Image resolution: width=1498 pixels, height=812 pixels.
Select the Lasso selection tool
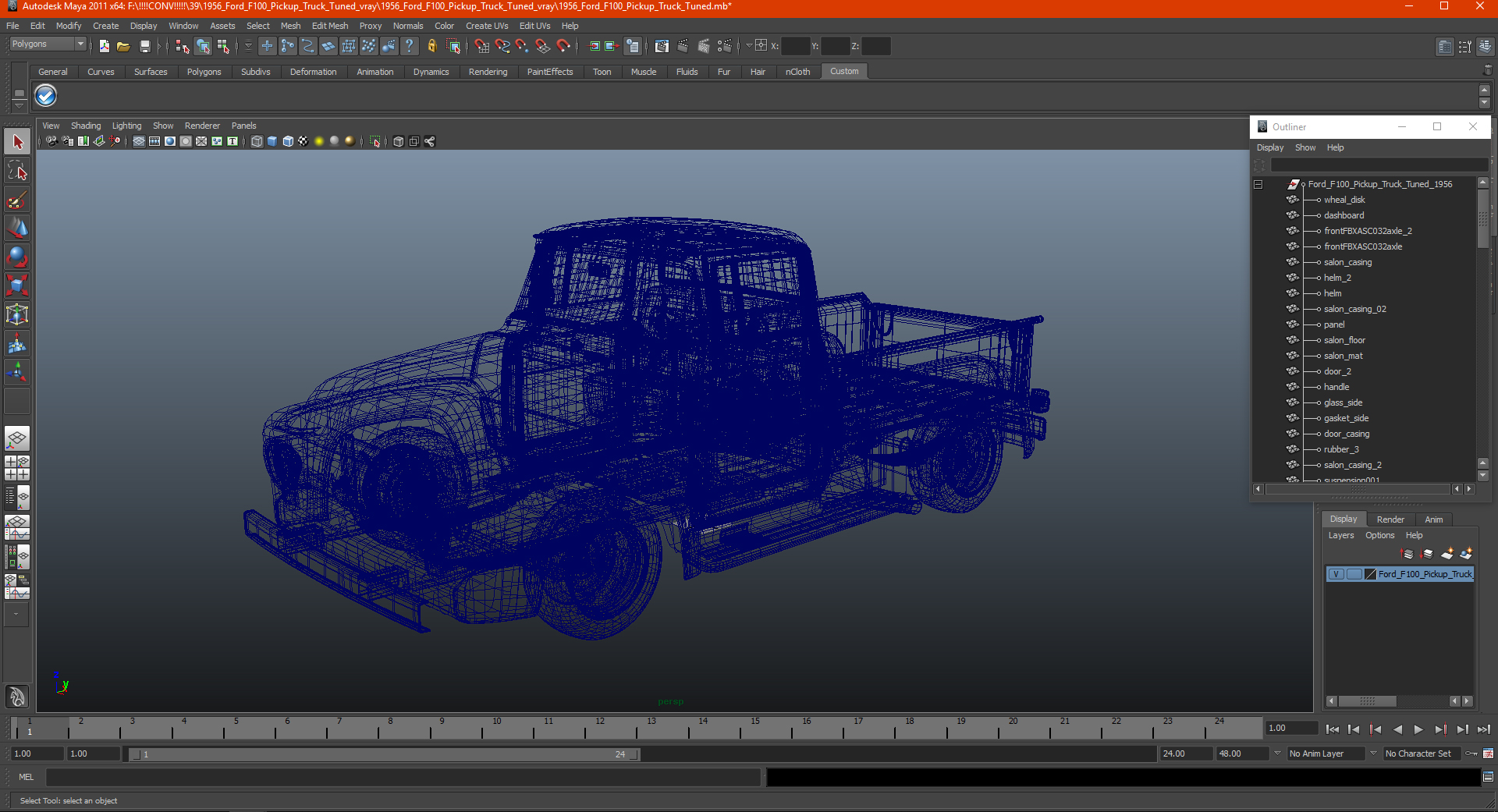[x=17, y=171]
